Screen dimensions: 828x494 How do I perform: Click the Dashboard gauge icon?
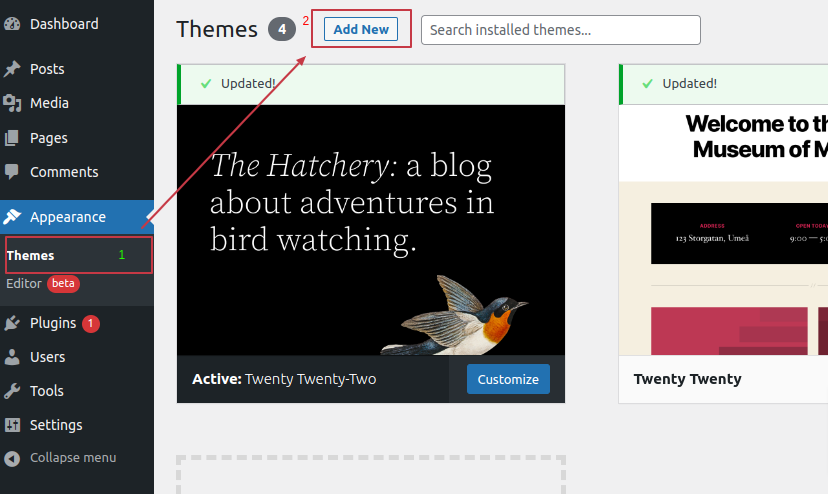12,24
